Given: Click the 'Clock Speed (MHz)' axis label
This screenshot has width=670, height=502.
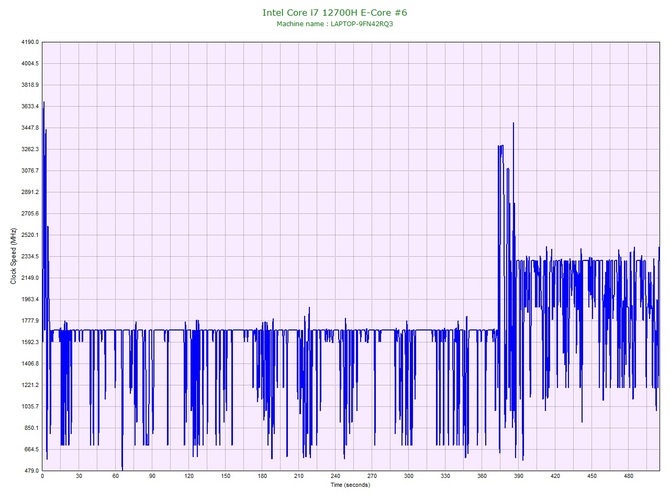Looking at the screenshot, I should 13,256.
